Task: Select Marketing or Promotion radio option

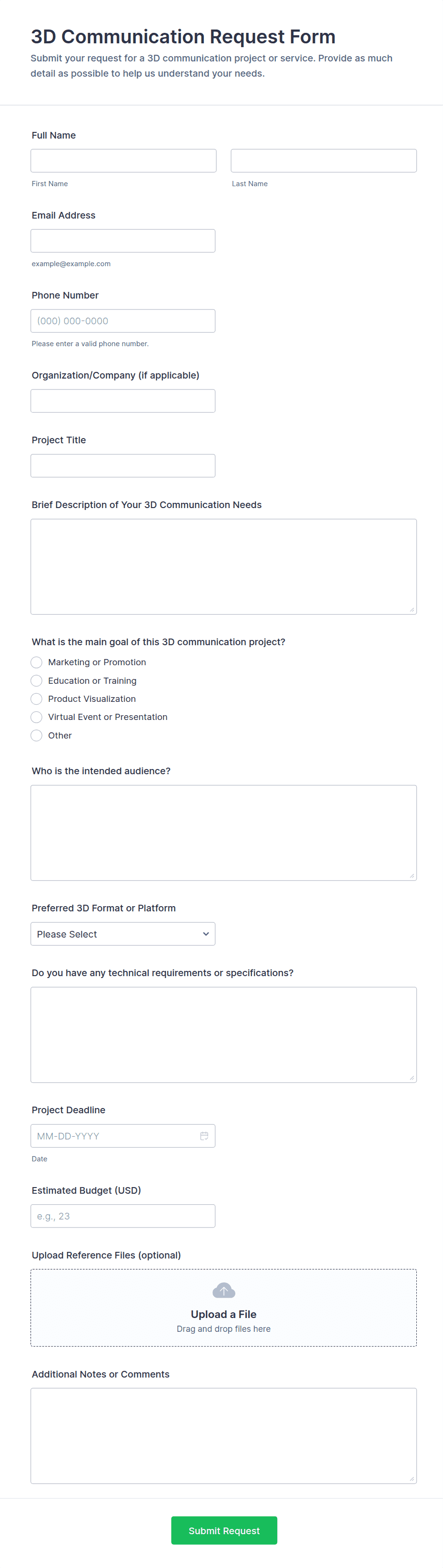Action: (37, 662)
